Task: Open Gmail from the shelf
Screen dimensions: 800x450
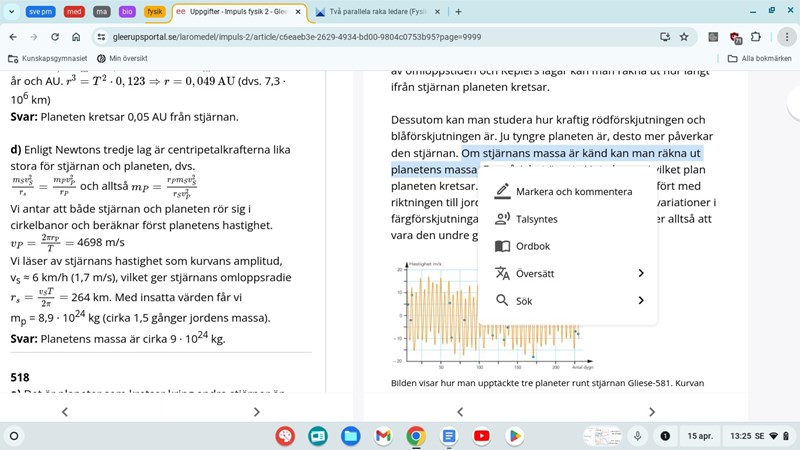Action: pyautogui.click(x=383, y=436)
